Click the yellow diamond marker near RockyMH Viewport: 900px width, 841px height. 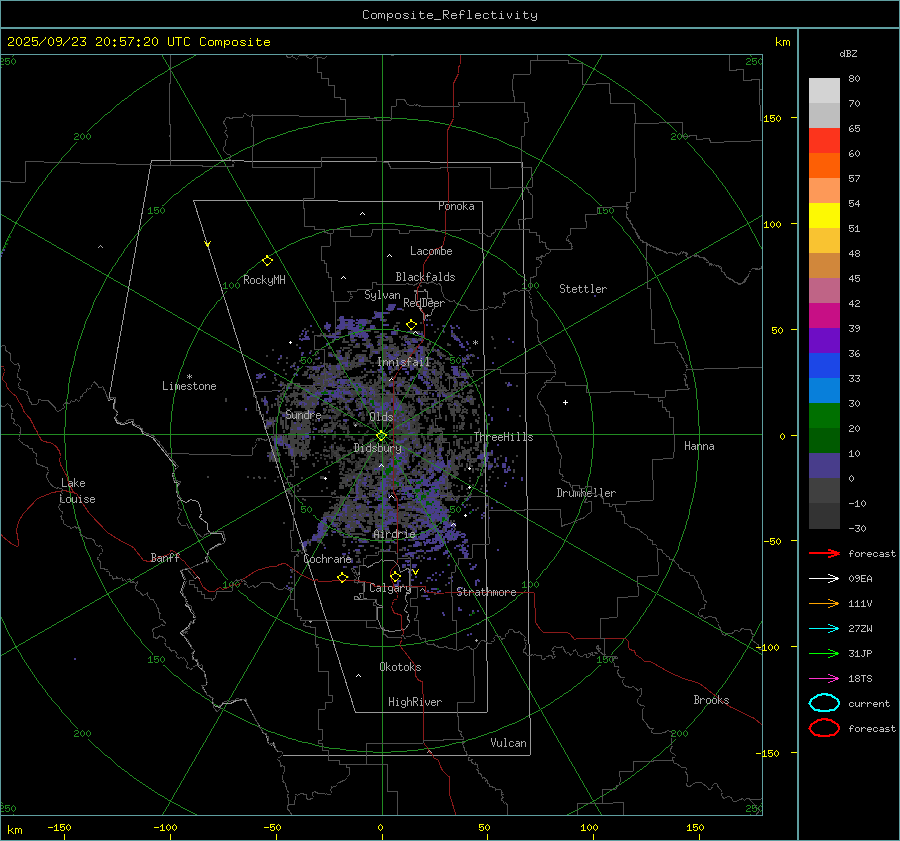pos(267,260)
